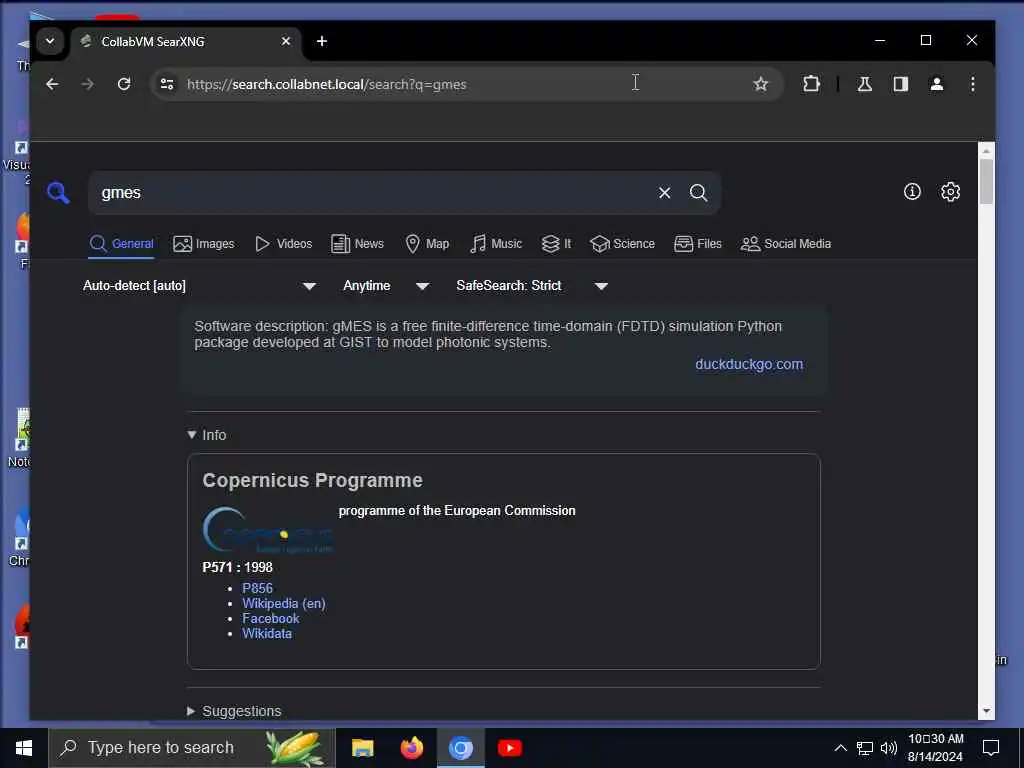Expand the Suggestions section
Viewport: 1024px width, 768px height.
point(234,711)
